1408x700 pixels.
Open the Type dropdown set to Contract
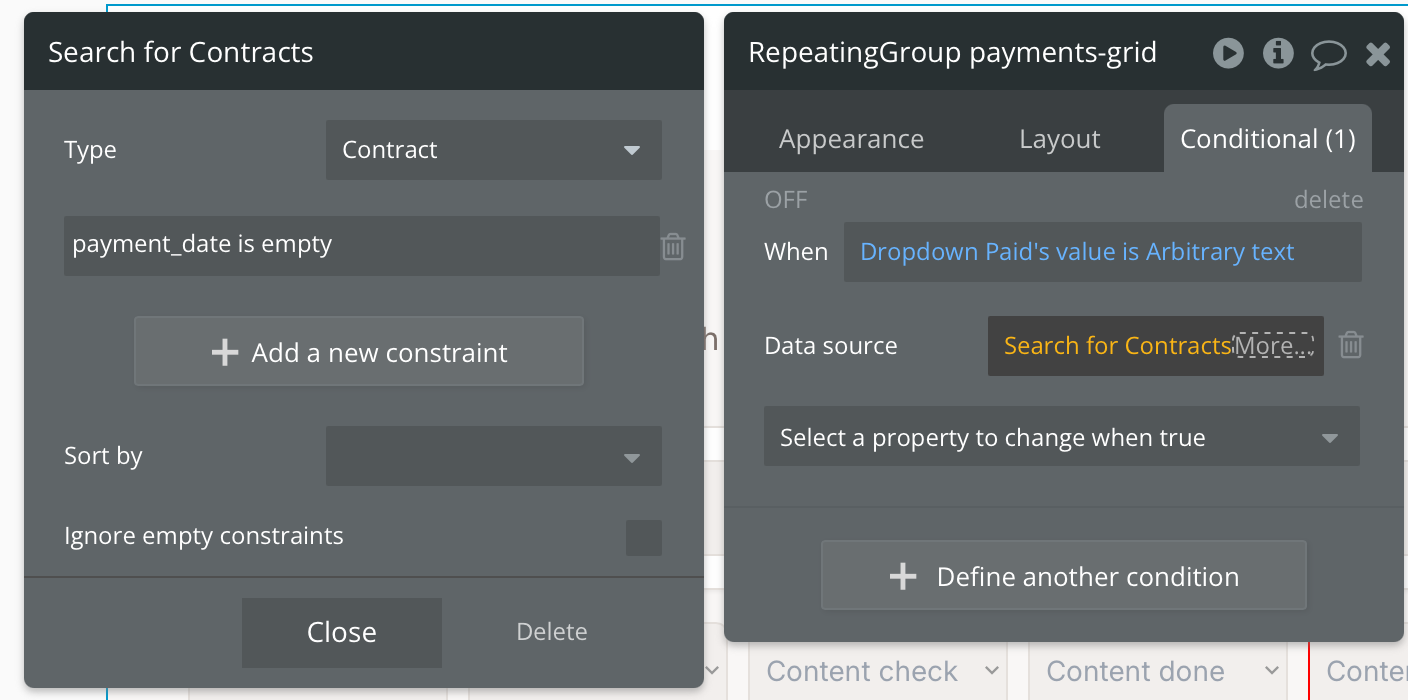[x=493, y=150]
